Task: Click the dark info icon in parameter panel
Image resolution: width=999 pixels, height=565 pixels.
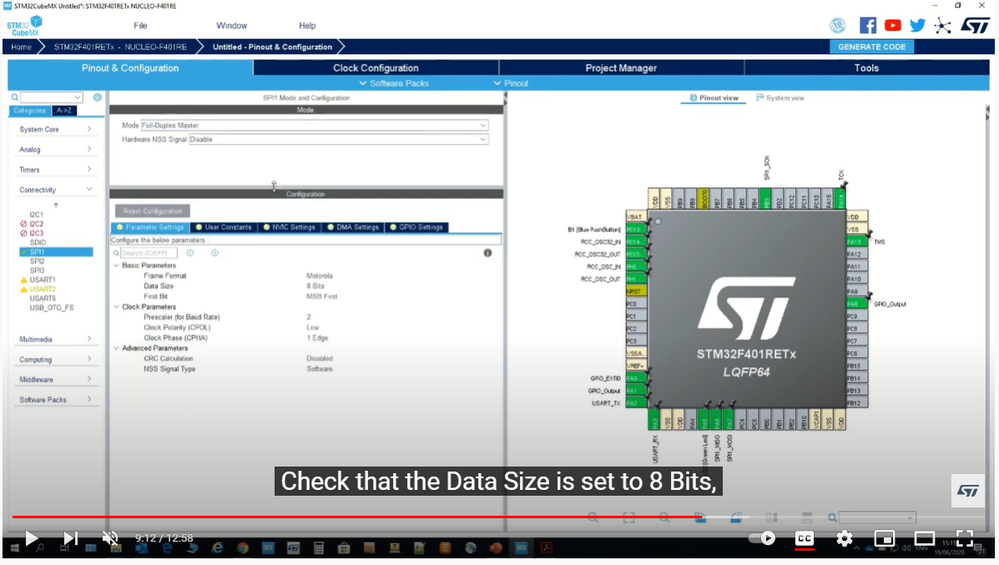Action: (487, 253)
